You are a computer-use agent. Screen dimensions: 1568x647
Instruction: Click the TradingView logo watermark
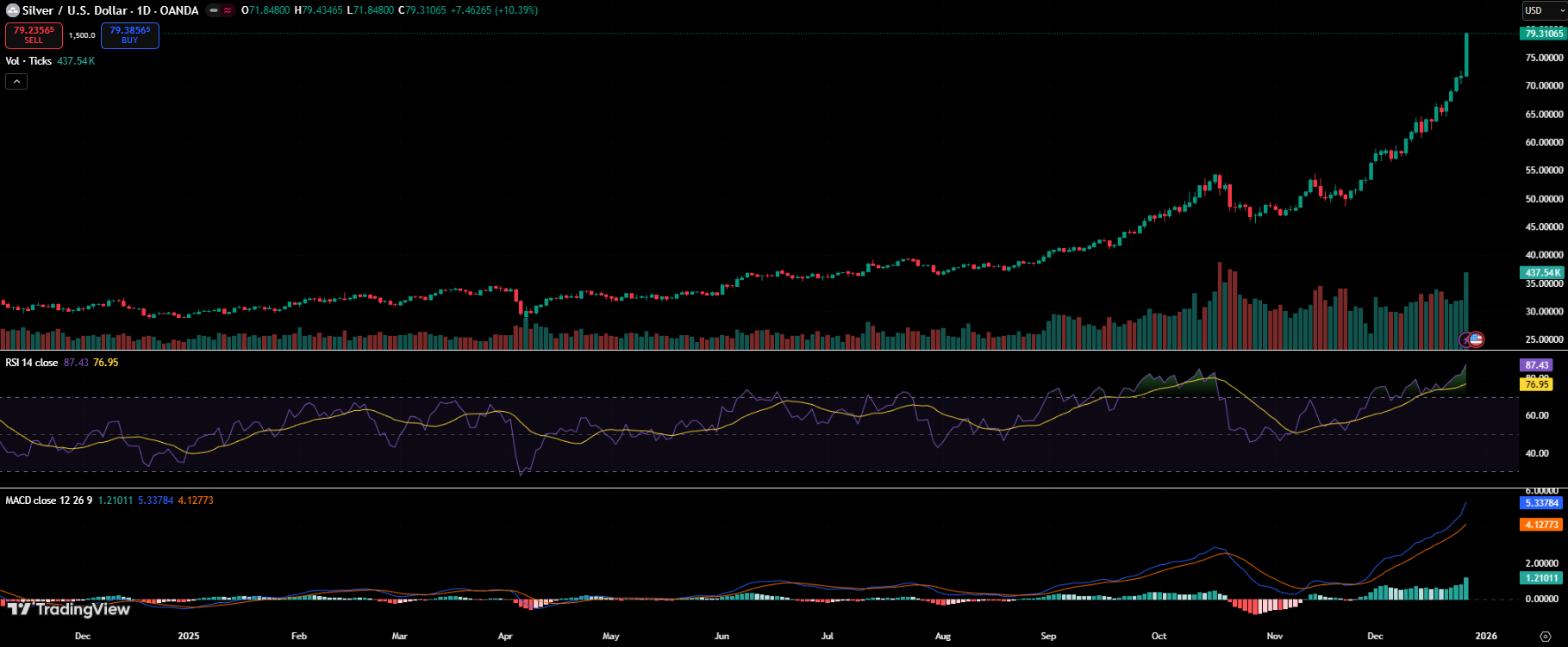(x=70, y=609)
